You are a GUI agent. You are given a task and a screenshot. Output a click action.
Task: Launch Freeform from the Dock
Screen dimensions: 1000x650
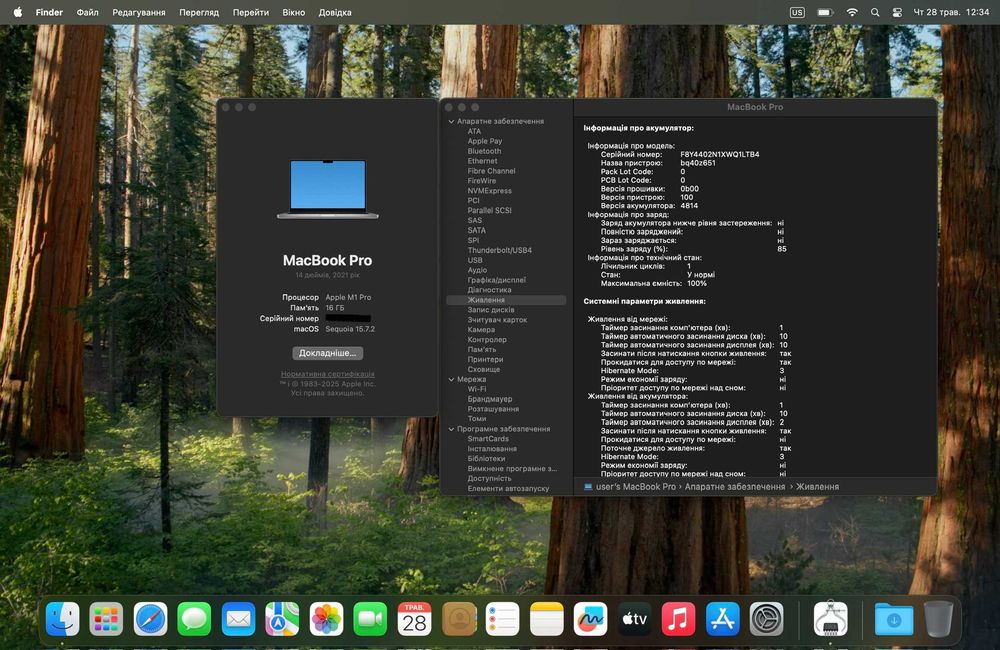(x=591, y=619)
